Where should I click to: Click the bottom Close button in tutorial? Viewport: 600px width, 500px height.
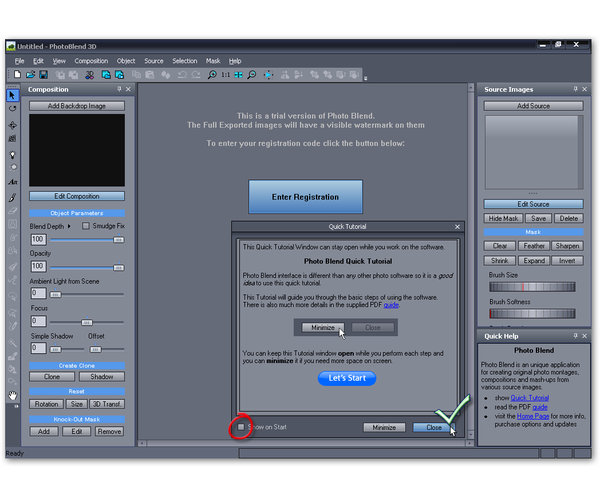coord(434,427)
